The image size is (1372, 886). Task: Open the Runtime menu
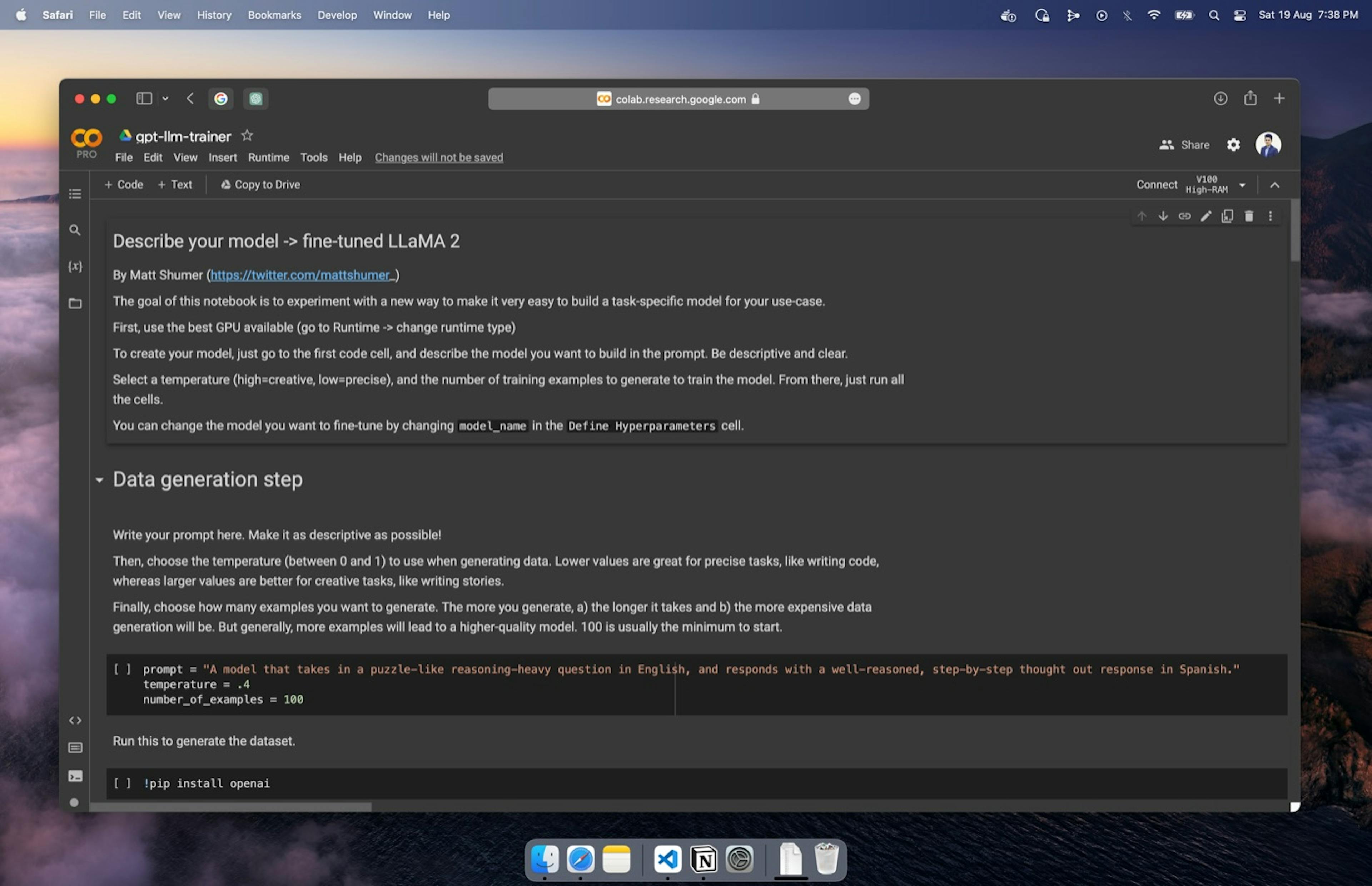[268, 158]
